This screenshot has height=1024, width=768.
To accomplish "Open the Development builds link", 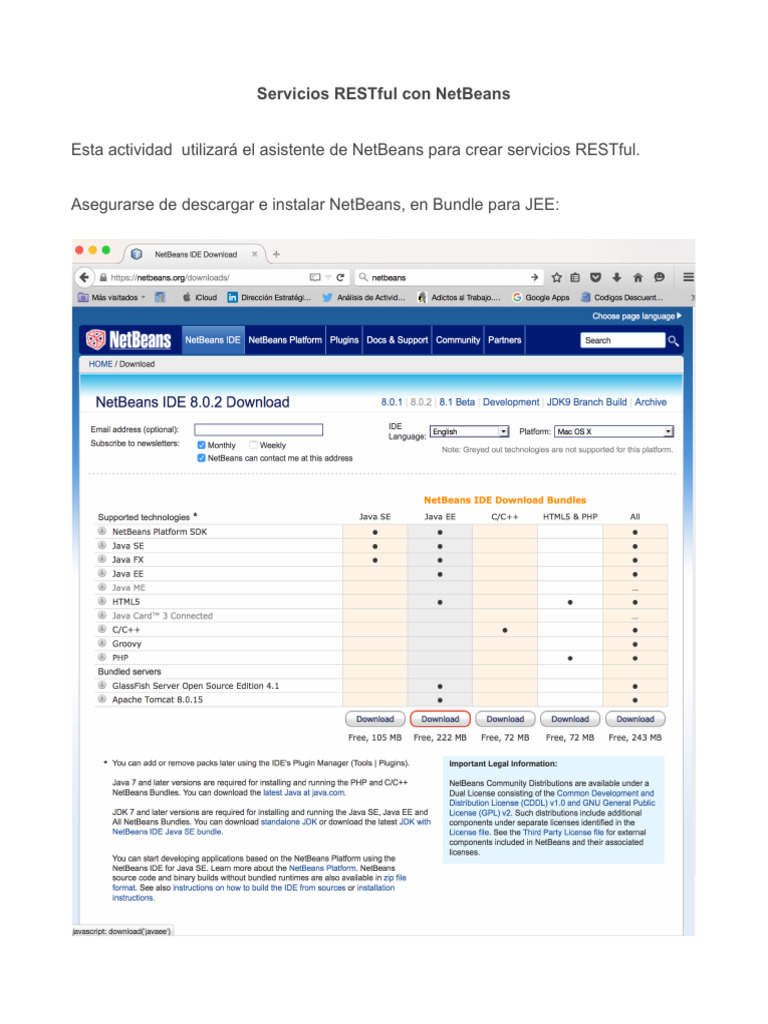I will pos(511,402).
